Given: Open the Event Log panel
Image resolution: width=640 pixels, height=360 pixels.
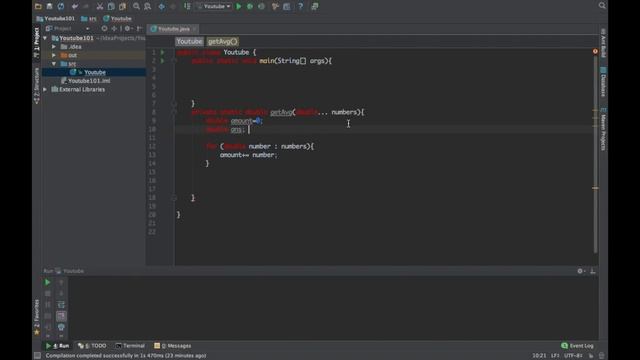Looking at the screenshot, I should [x=578, y=346].
